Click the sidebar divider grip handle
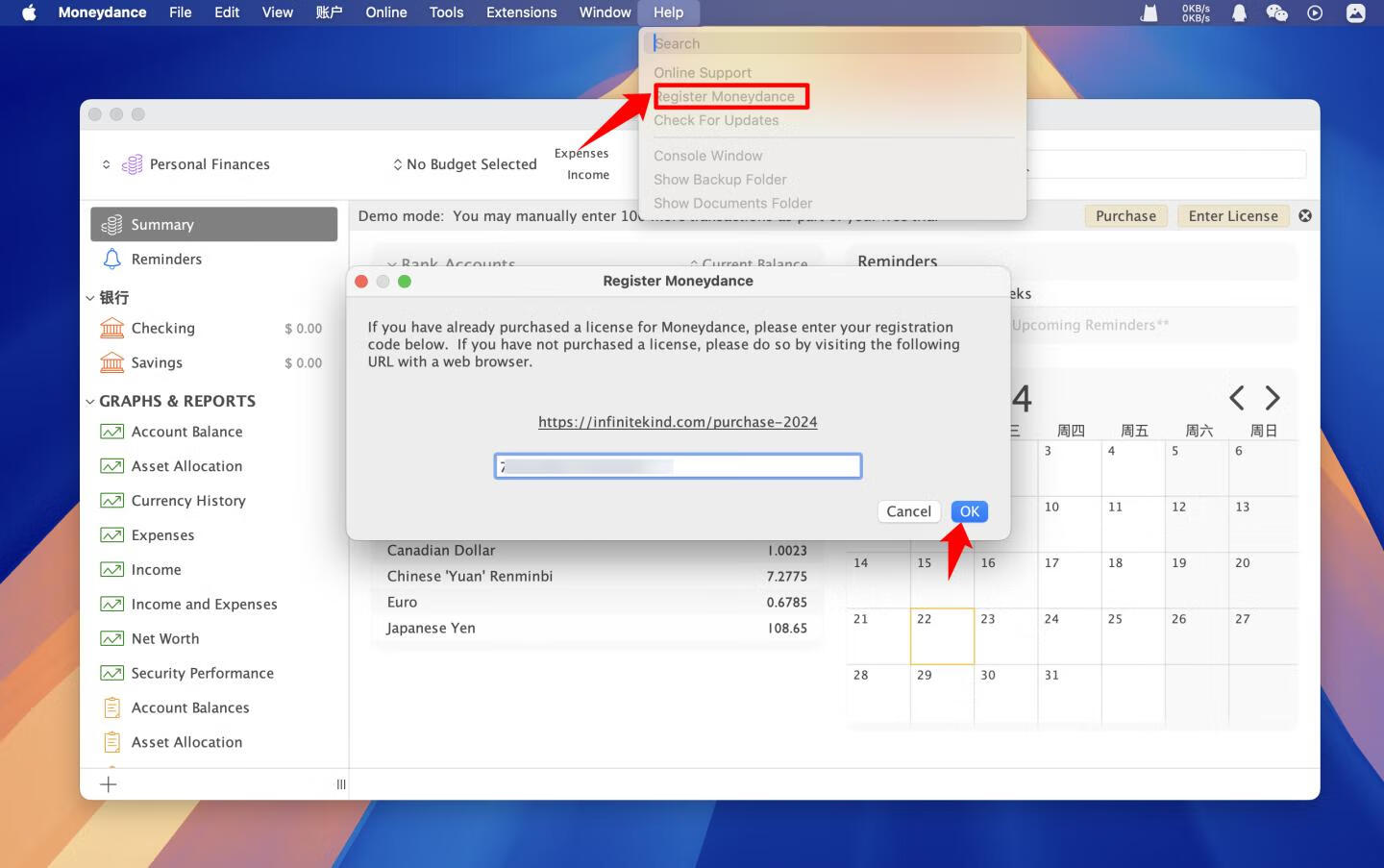The height and width of the screenshot is (868, 1384). pos(341,784)
